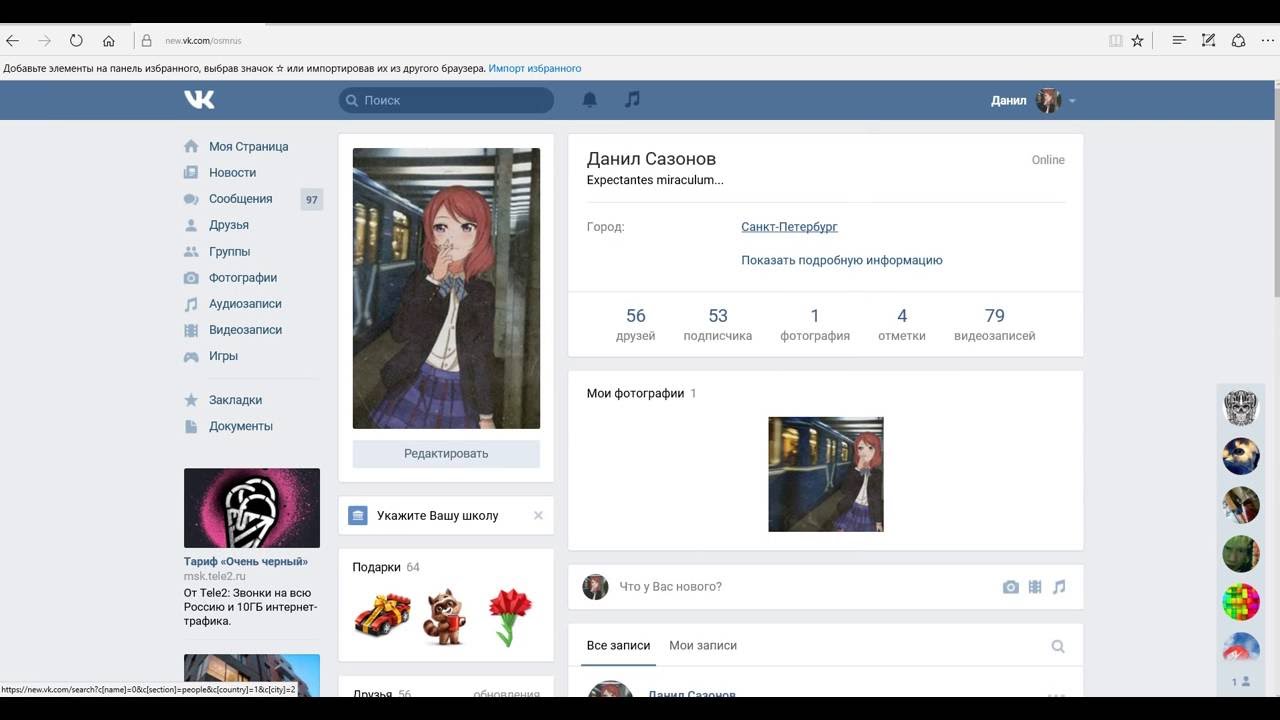
Task: Open the browser more options ellipsis
Action: coord(1268,41)
